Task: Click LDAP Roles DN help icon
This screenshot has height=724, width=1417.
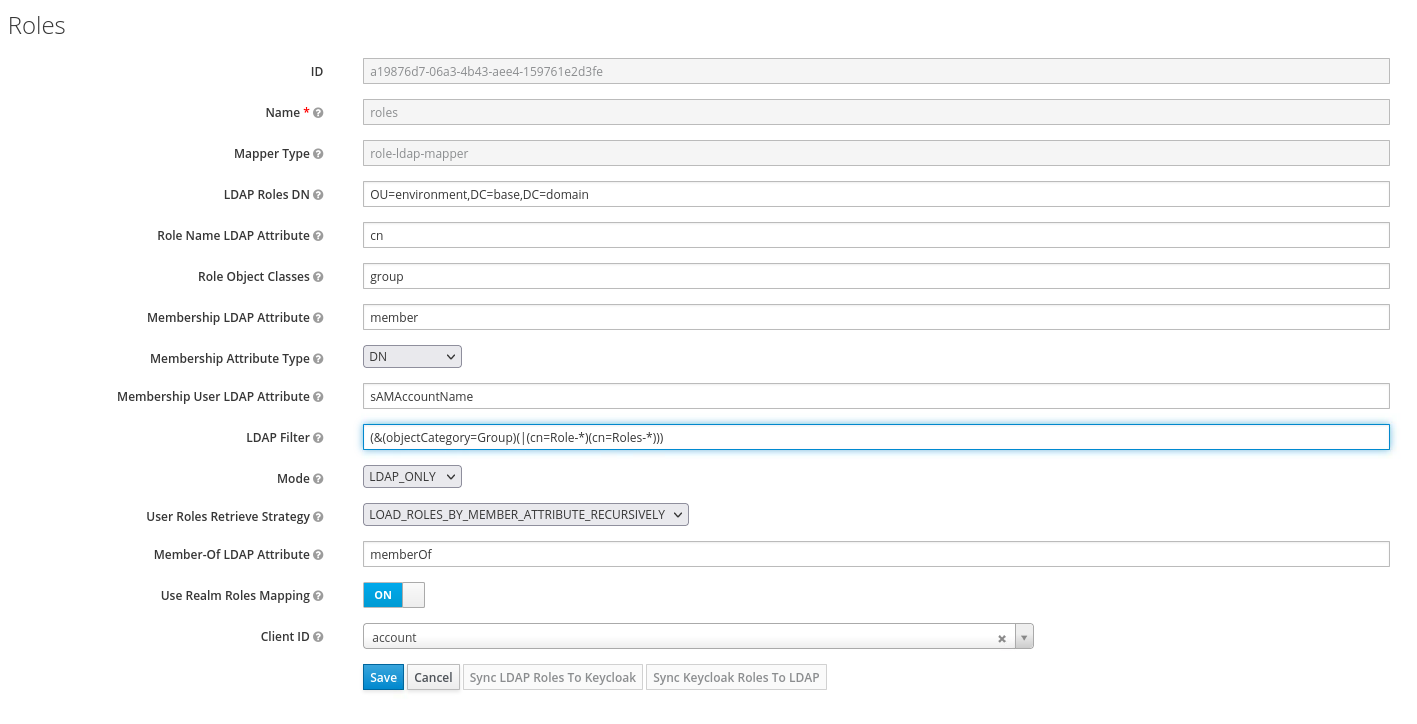Action: click(x=318, y=195)
